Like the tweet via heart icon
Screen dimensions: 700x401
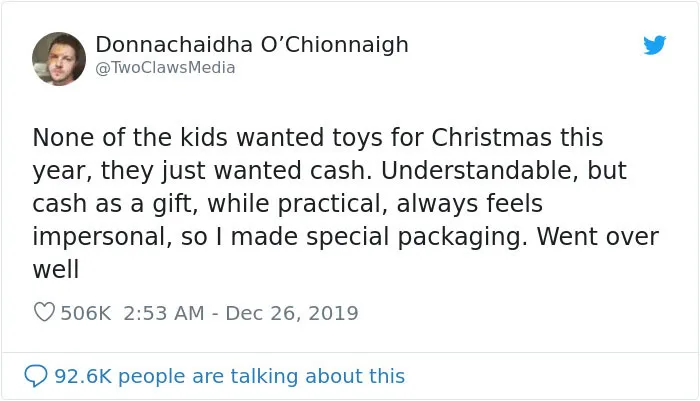click(x=44, y=312)
